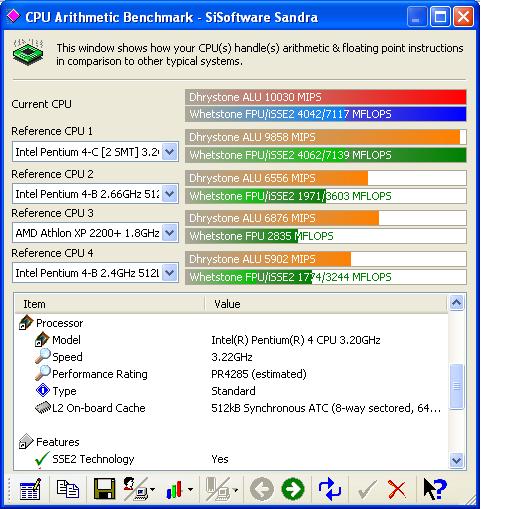Image resolution: width=512 pixels, height=509 pixels.
Task: Open the bar chart toolbar icon
Action: [174, 489]
